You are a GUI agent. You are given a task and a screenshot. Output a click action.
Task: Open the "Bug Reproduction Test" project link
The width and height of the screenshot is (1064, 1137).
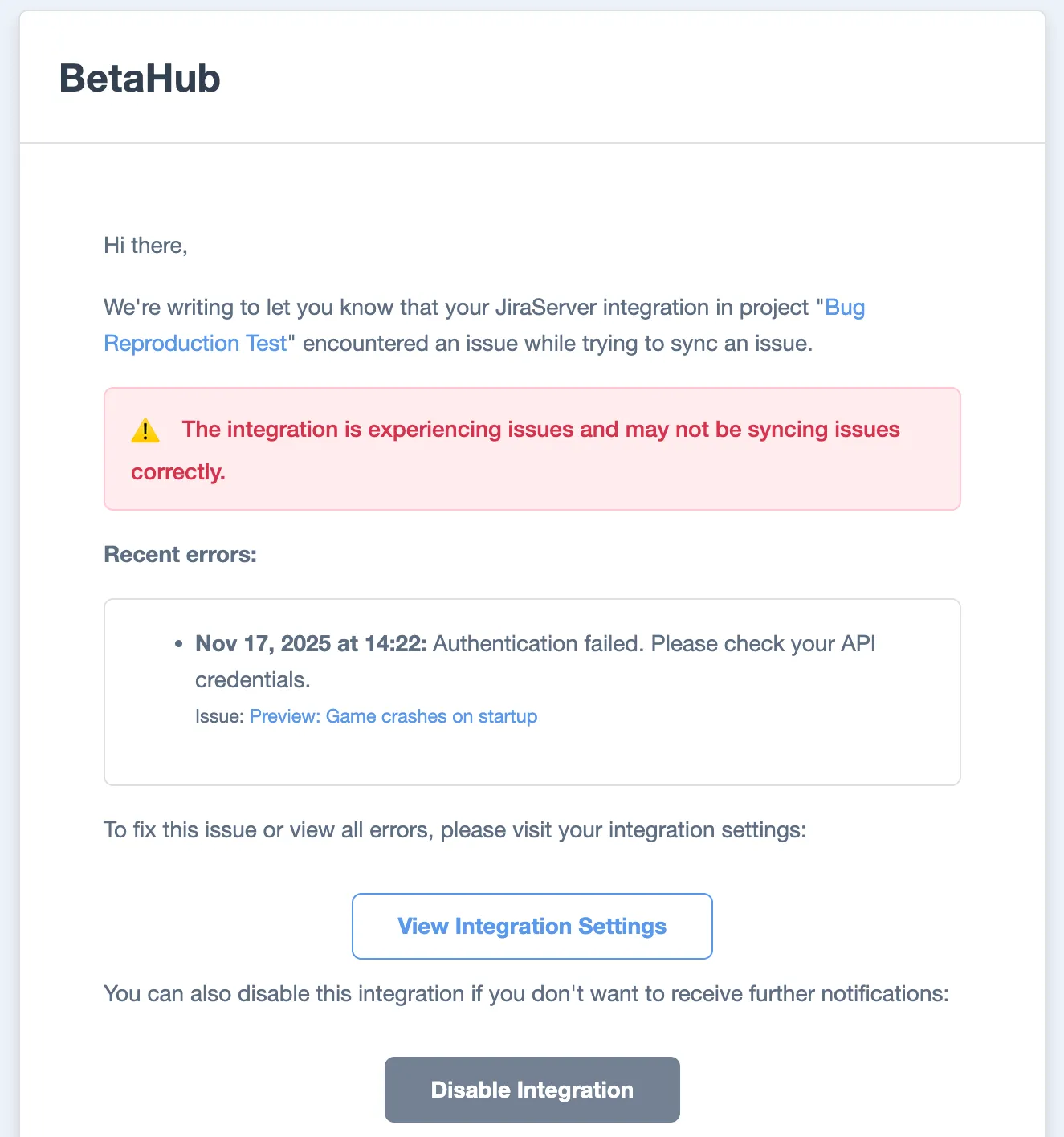coord(195,344)
